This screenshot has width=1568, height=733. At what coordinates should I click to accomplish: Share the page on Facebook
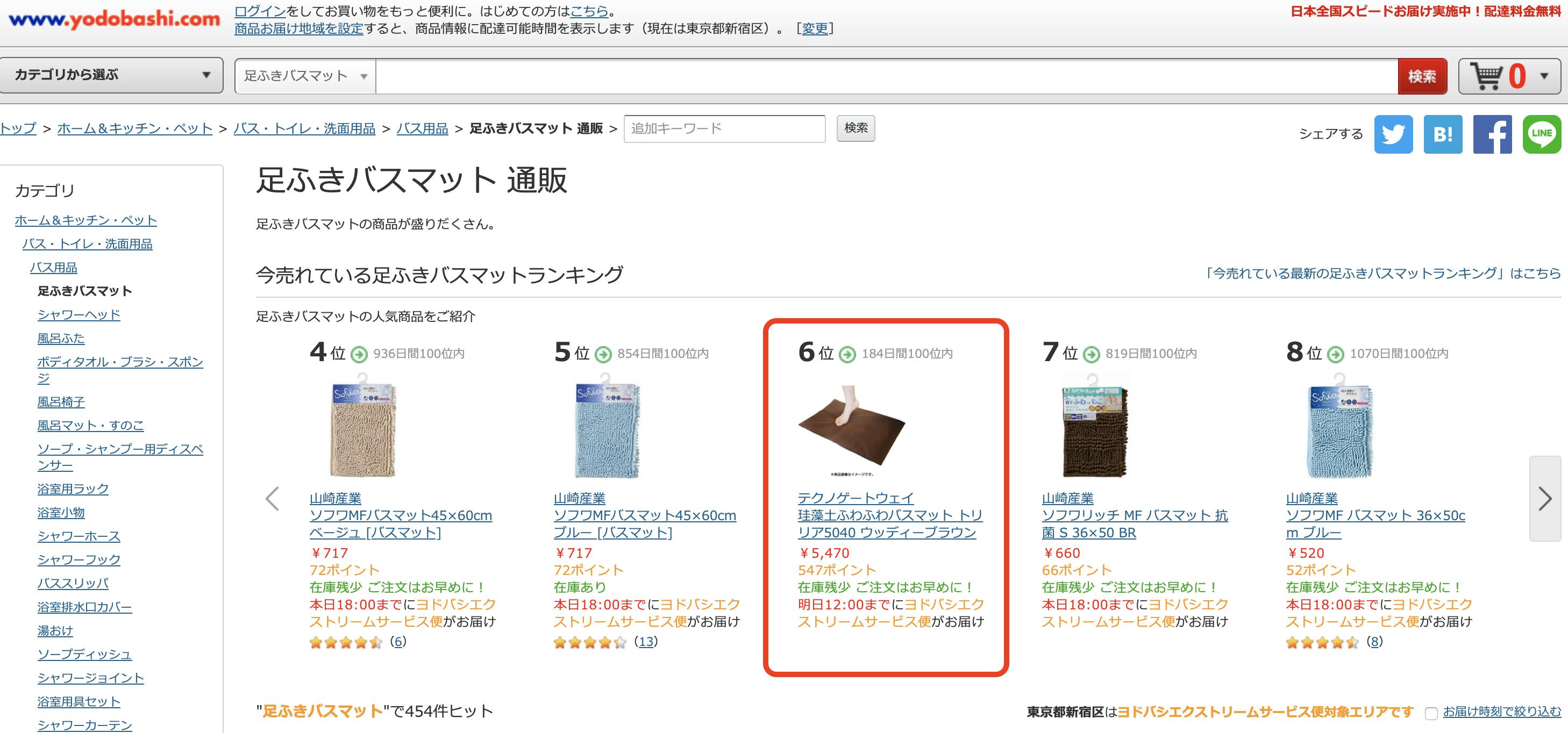click(x=1492, y=134)
